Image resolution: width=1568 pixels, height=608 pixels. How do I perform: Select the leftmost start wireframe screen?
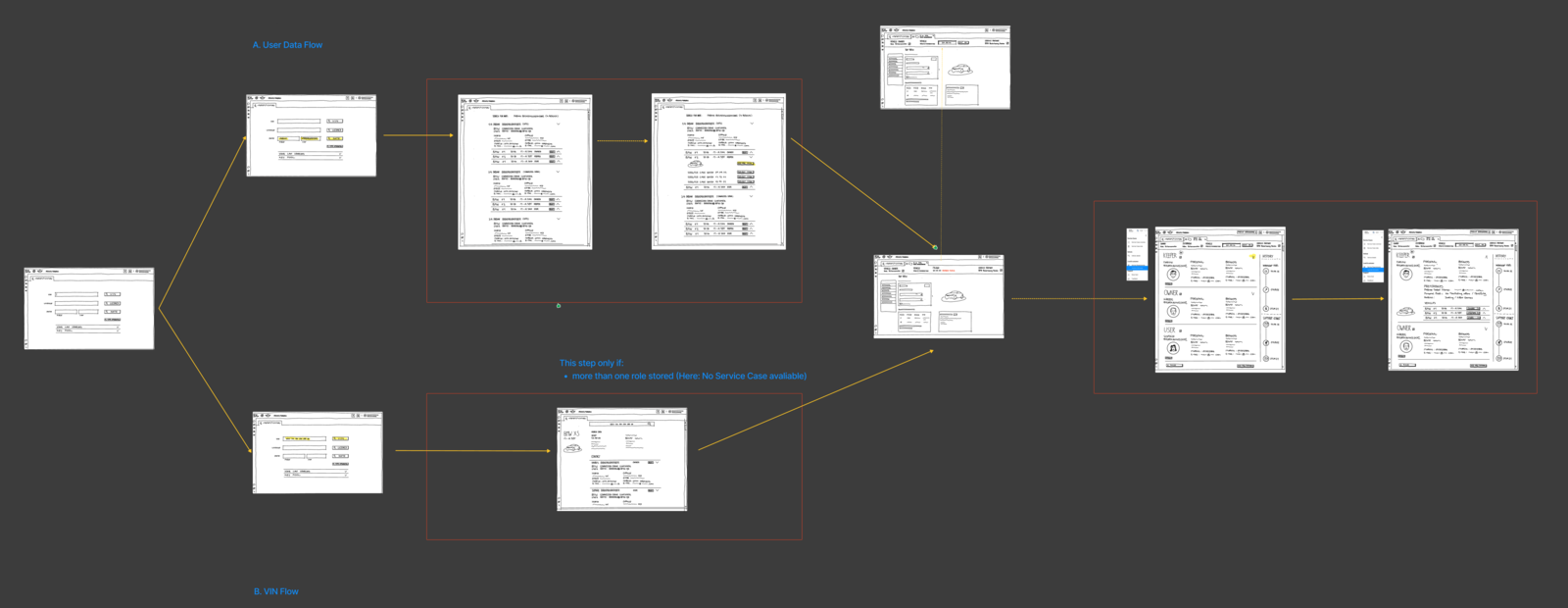tap(89, 308)
